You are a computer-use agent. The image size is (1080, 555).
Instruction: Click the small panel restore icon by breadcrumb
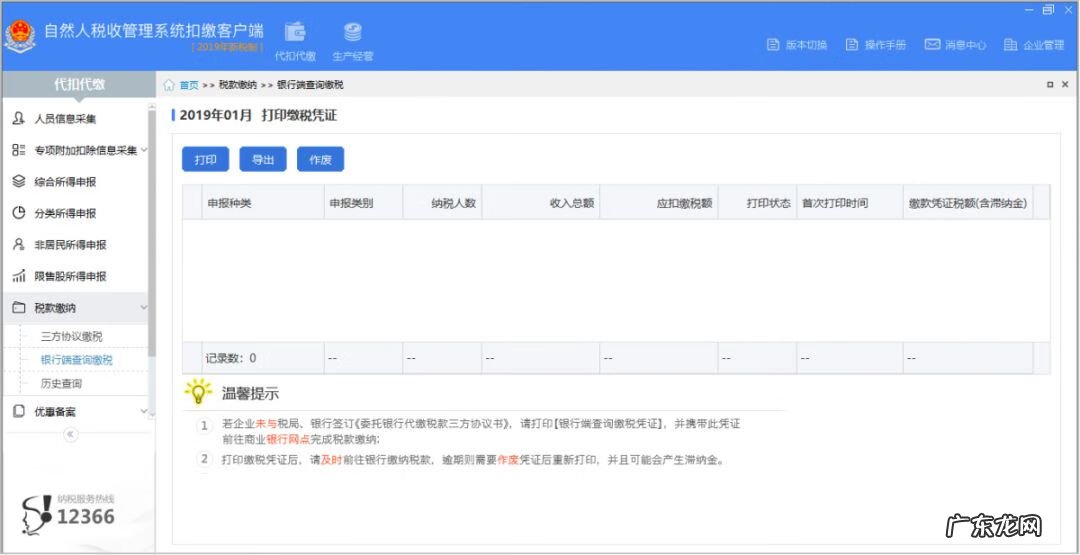(x=1050, y=85)
